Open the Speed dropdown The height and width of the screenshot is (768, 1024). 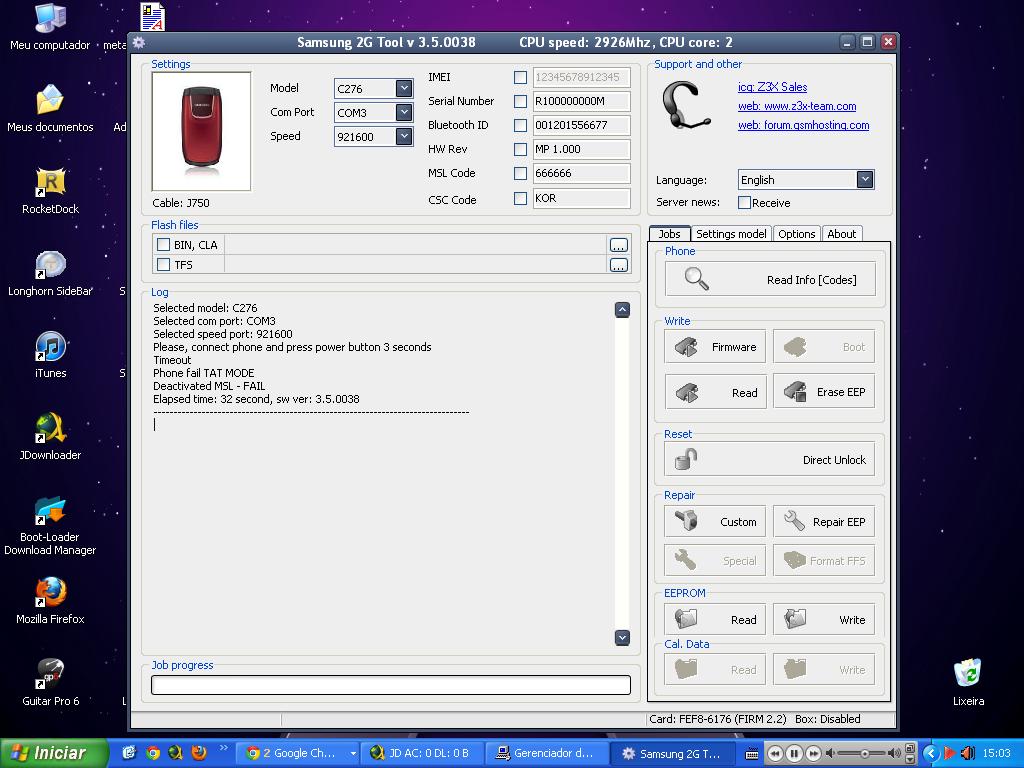coord(404,136)
